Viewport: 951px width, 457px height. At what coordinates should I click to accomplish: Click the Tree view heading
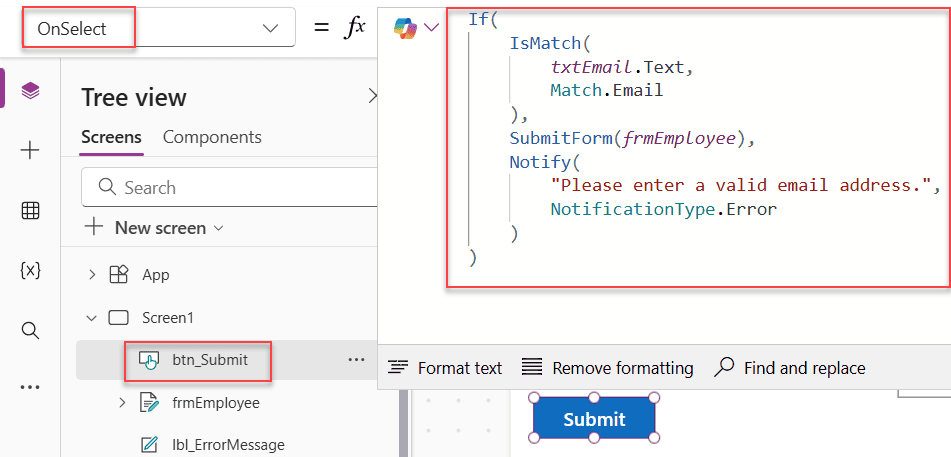(x=134, y=98)
